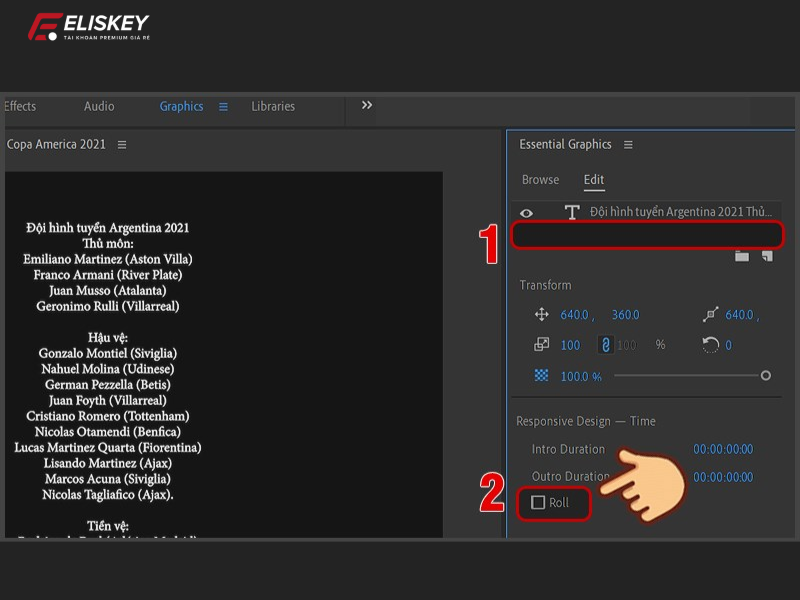Toggle the scale constrain proportions link
This screenshot has width=800, height=600.
604,345
